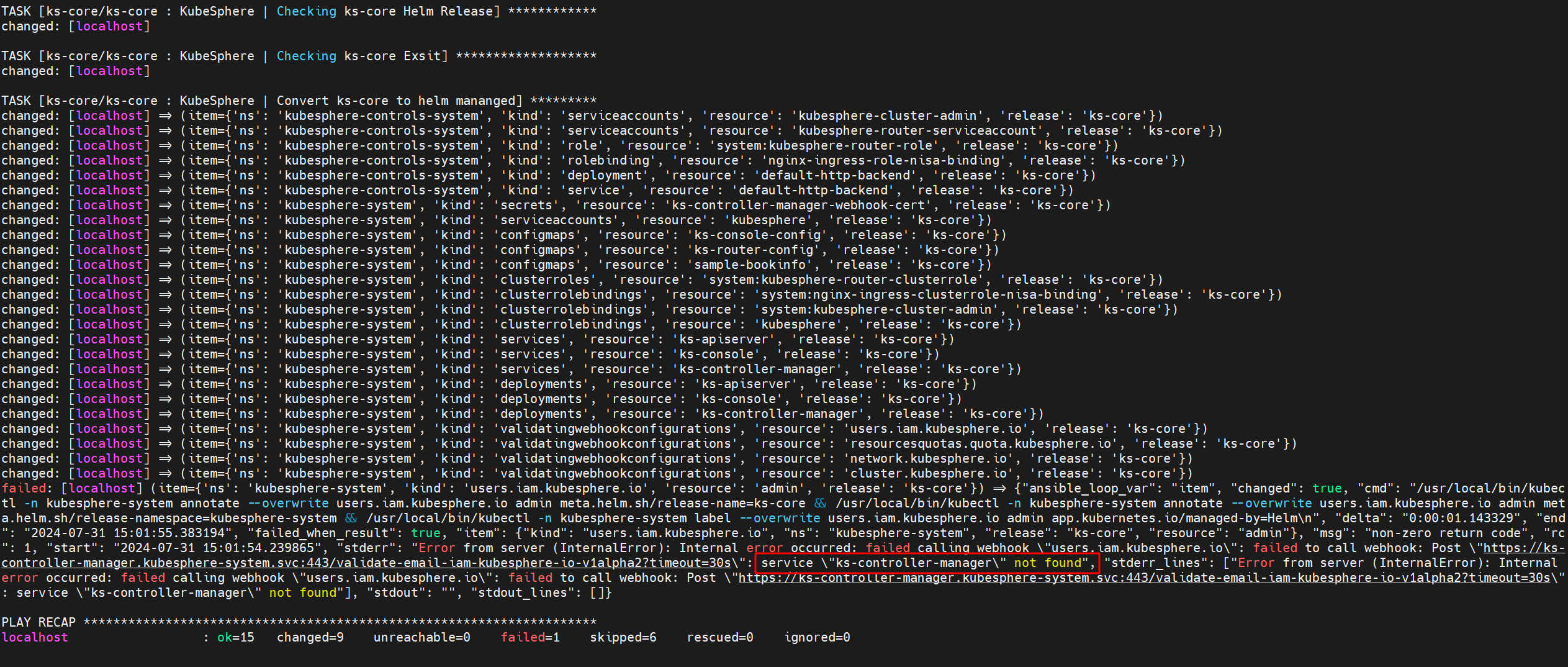This screenshot has width=1568, height=667.
Task: Click the localhost host in PLAY RECAP
Action: [x=35, y=638]
